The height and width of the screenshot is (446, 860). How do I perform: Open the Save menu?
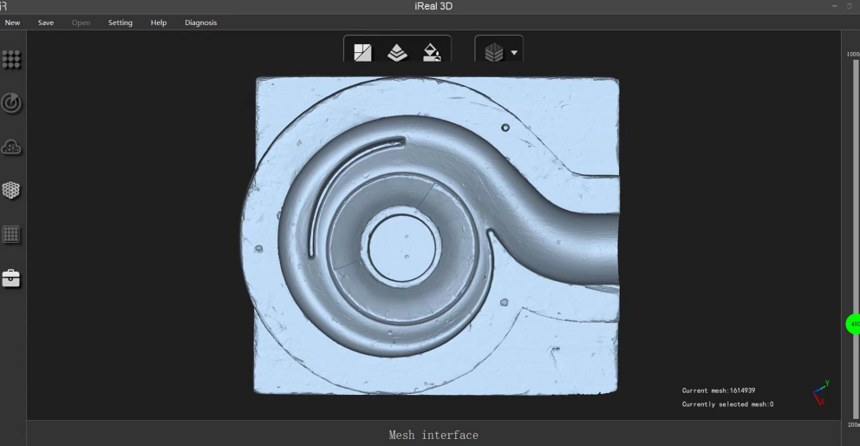[46, 22]
